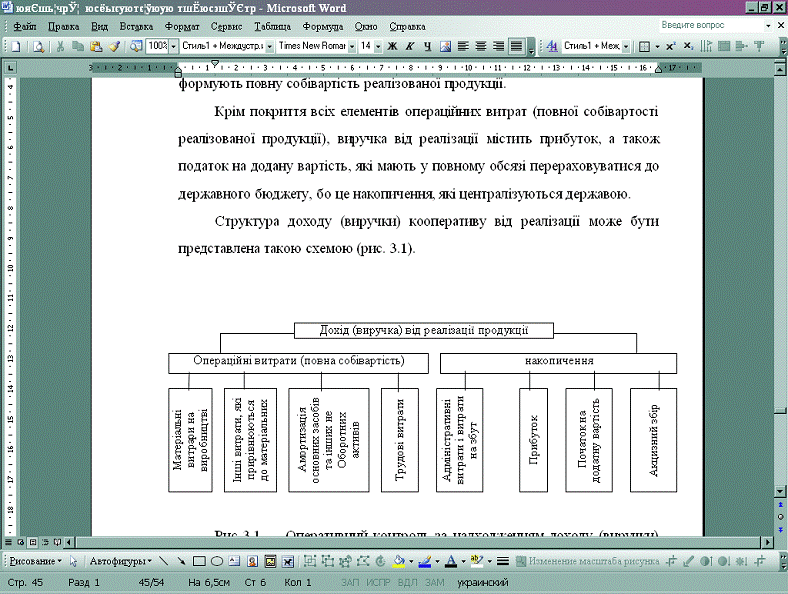Toggle ИСПР track changes in status bar
The height and width of the screenshot is (594, 788).
coord(378,582)
